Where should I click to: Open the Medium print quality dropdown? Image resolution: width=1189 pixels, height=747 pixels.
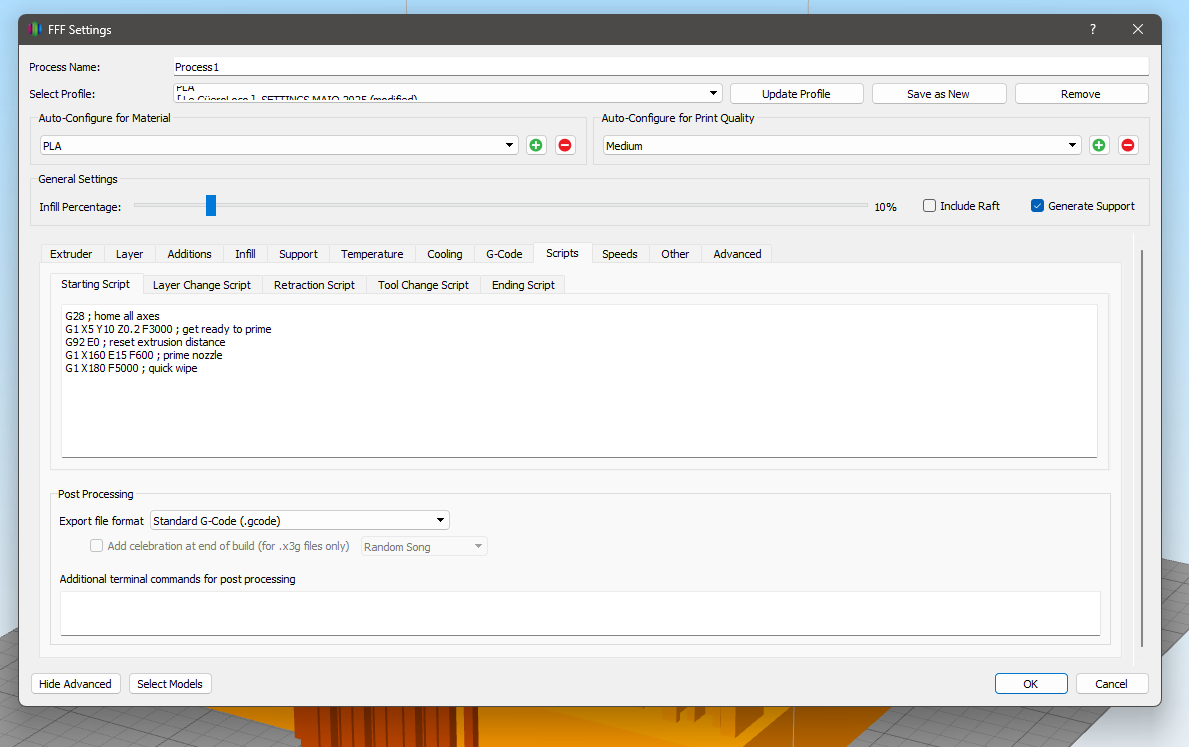pyautogui.click(x=842, y=146)
